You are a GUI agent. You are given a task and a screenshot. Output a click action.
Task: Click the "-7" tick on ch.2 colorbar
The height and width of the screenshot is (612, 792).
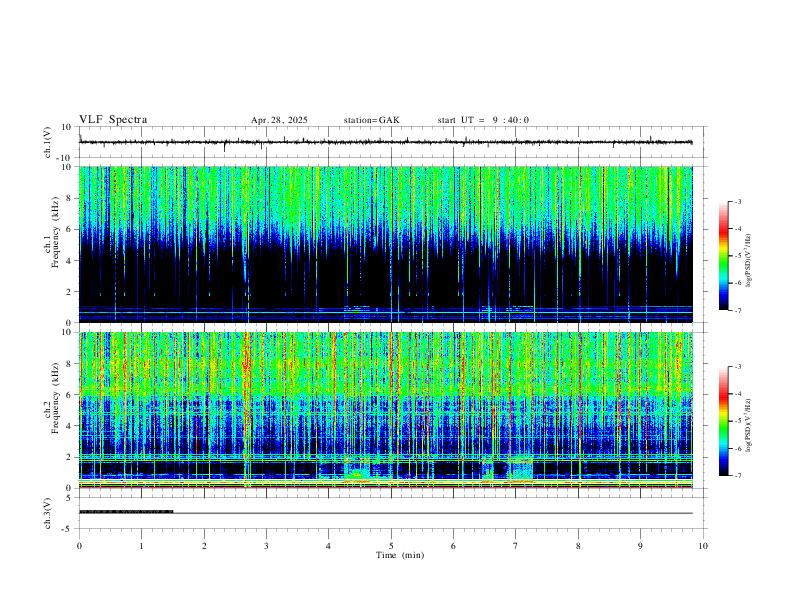[737, 476]
